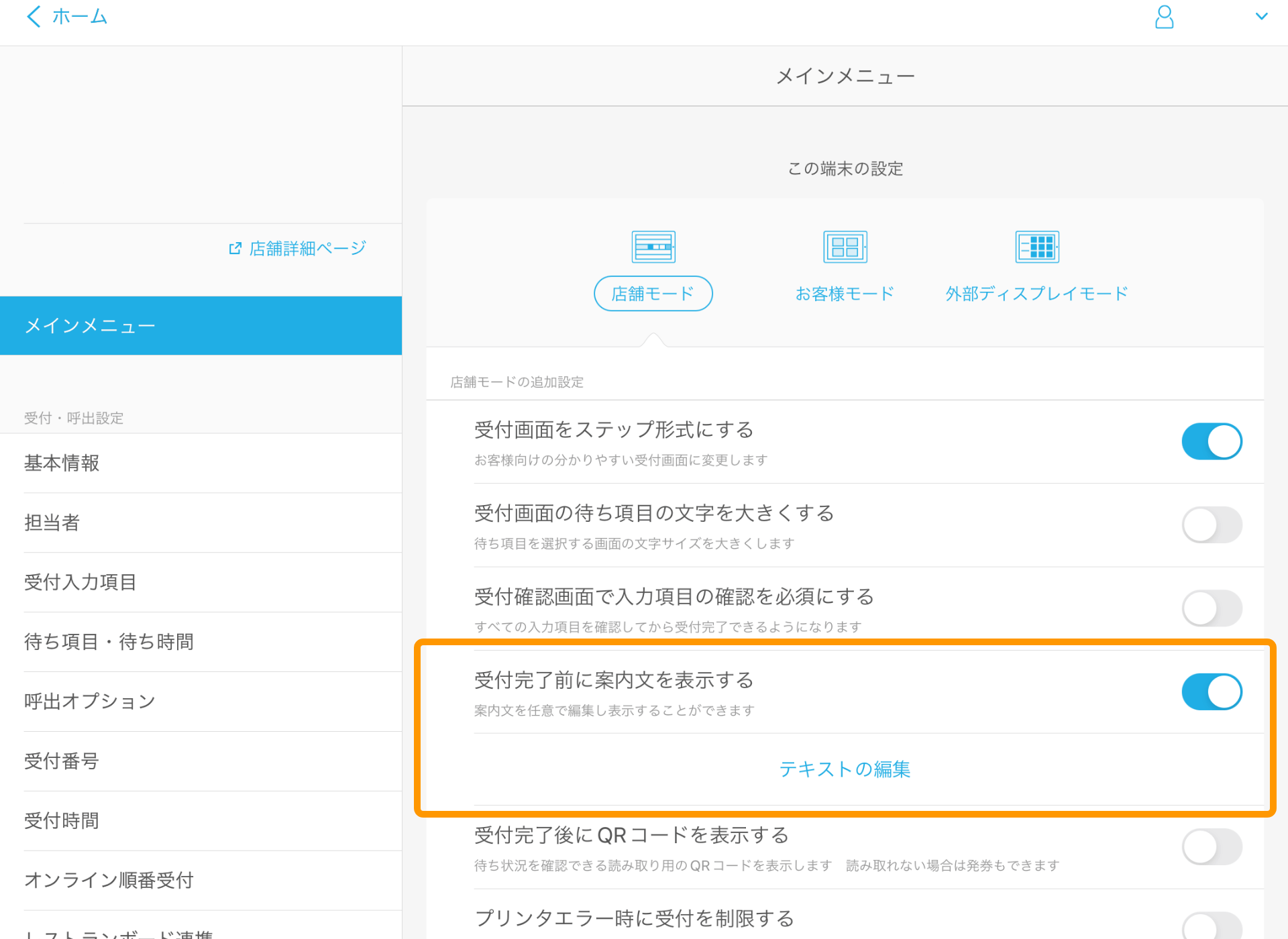Open 呼出オプション settings item

201,702
